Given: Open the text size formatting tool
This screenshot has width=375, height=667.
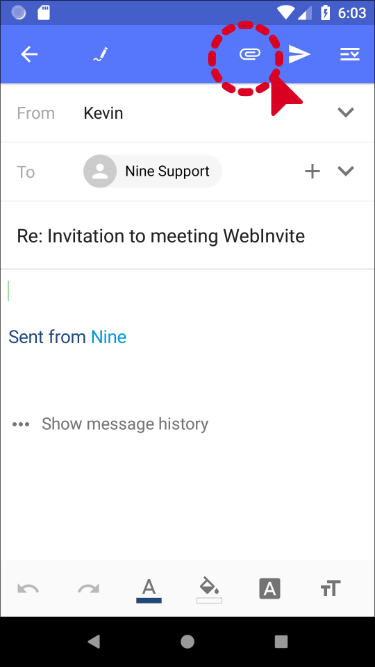Looking at the screenshot, I should click(330, 589).
